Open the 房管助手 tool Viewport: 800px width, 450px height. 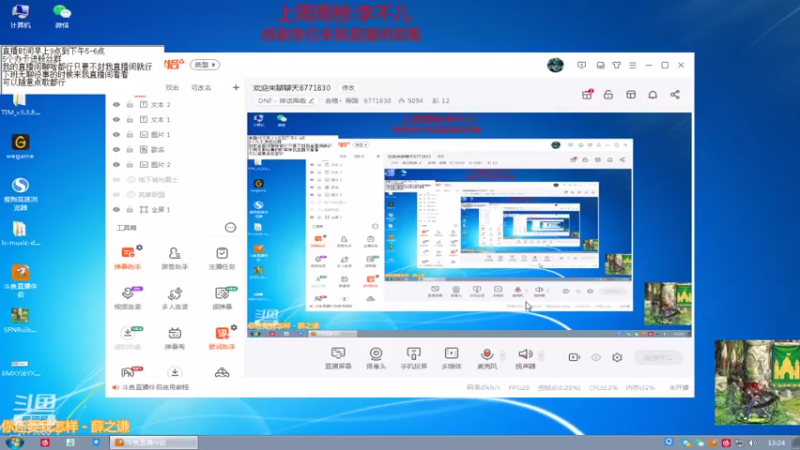(x=174, y=258)
